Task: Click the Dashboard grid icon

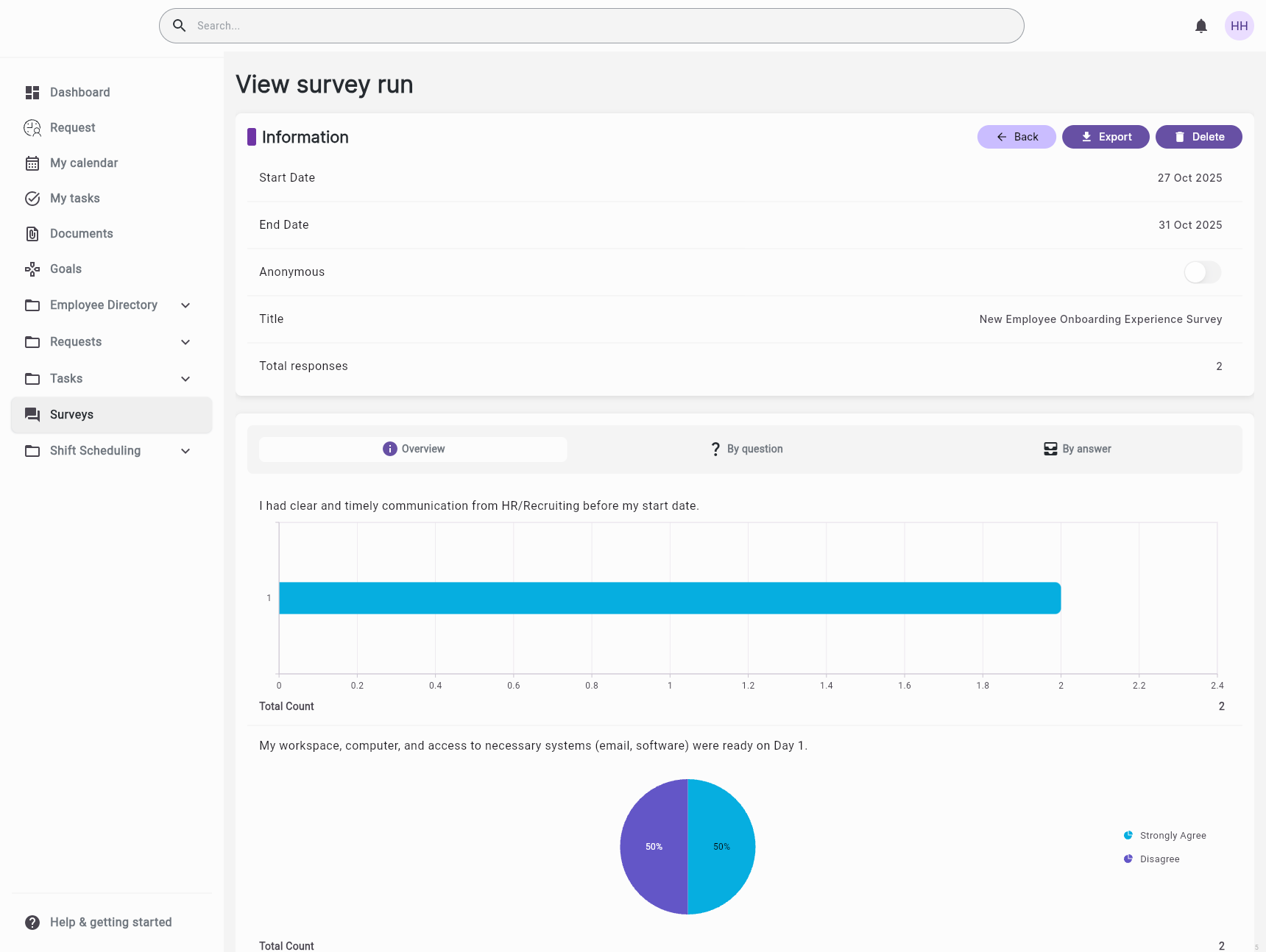Action: (x=32, y=93)
